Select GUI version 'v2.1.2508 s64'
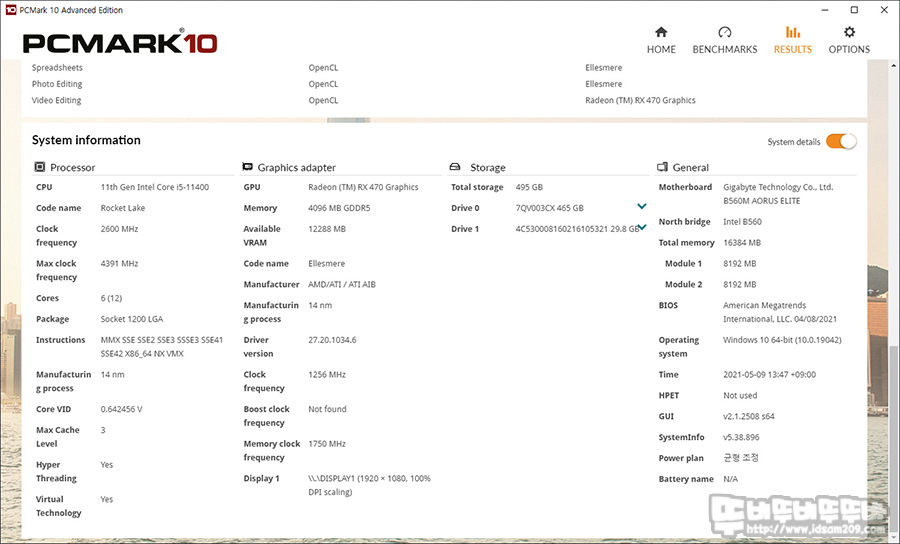This screenshot has width=900, height=544. click(748, 416)
